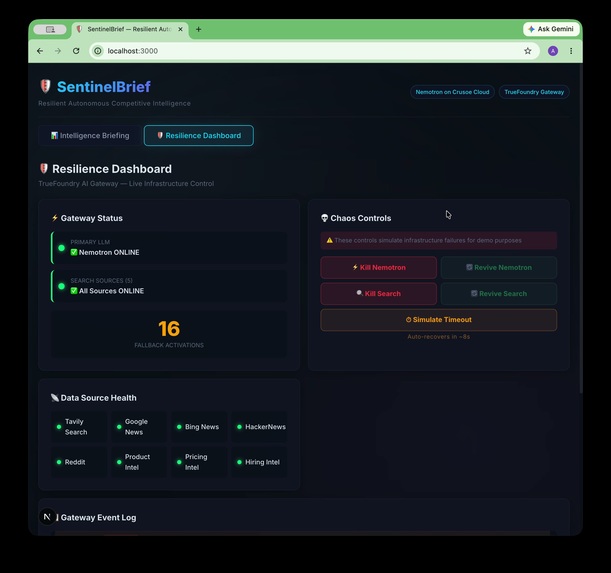Click the Bing News source tile
This screenshot has width=611, height=573.
click(x=199, y=427)
